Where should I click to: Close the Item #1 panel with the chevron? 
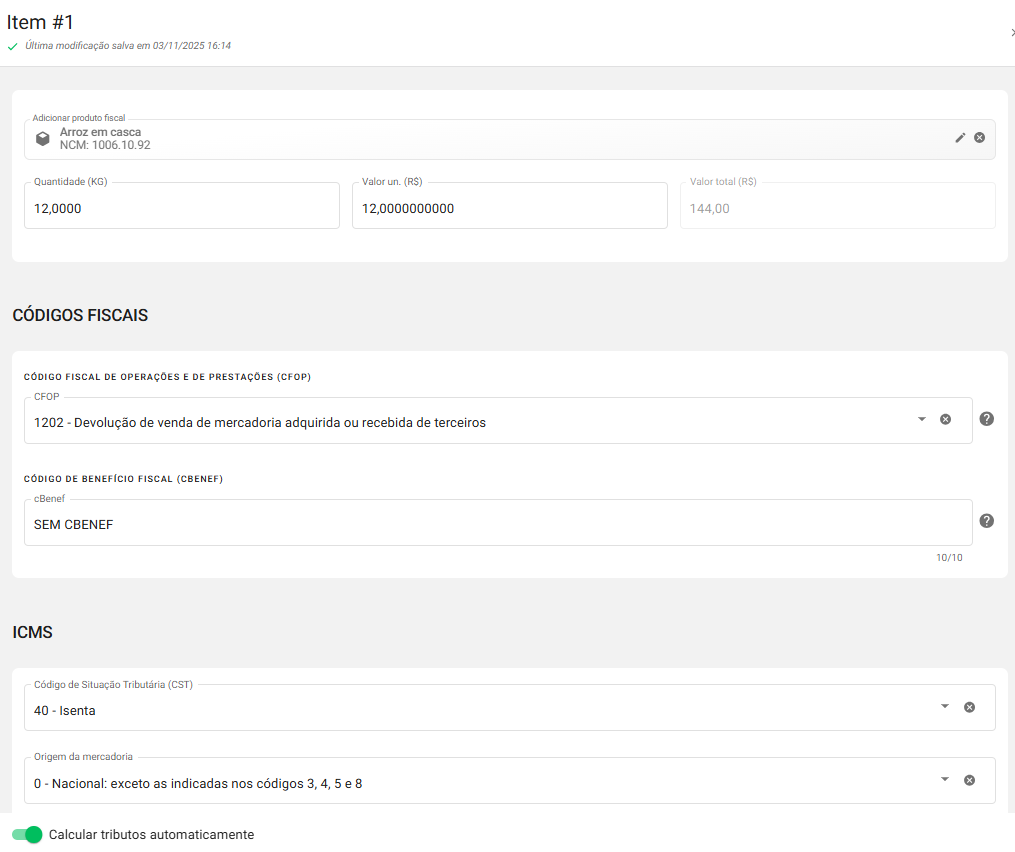[1011, 33]
